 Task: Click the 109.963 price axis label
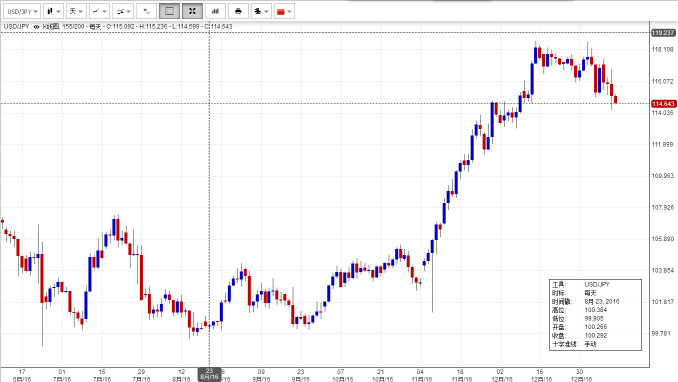click(x=662, y=176)
